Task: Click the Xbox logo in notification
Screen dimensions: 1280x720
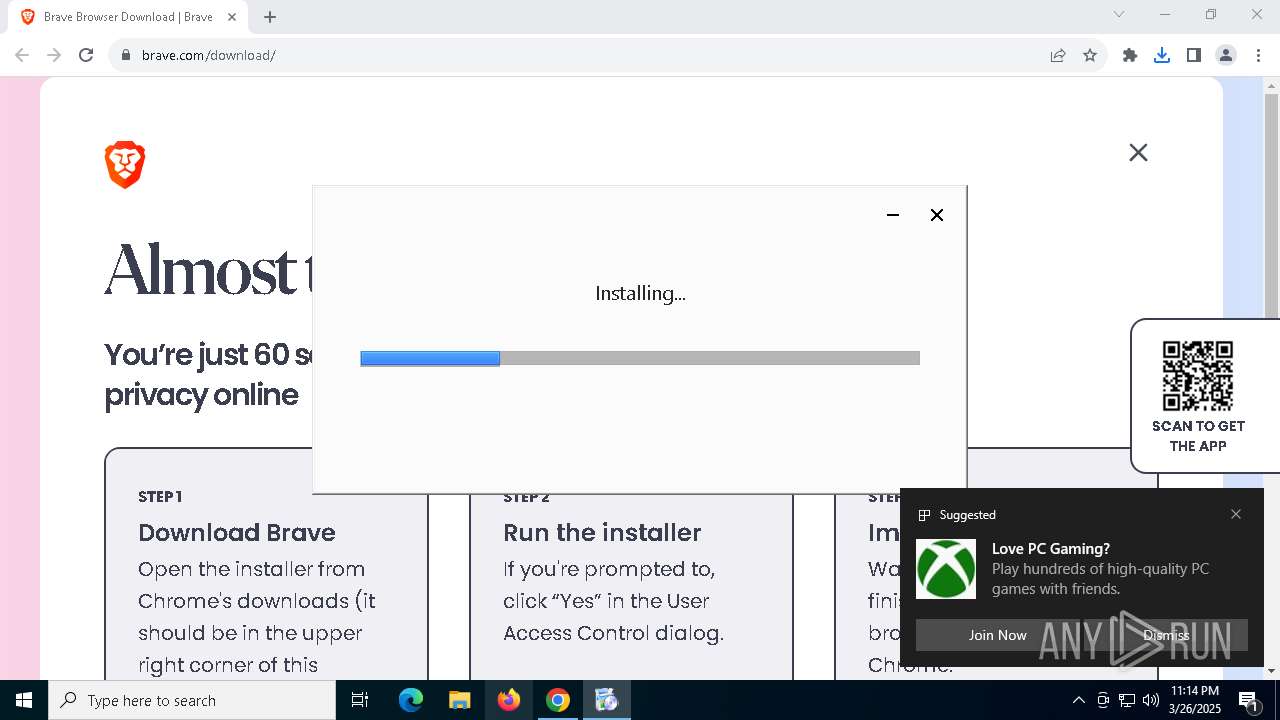Action: click(946, 569)
